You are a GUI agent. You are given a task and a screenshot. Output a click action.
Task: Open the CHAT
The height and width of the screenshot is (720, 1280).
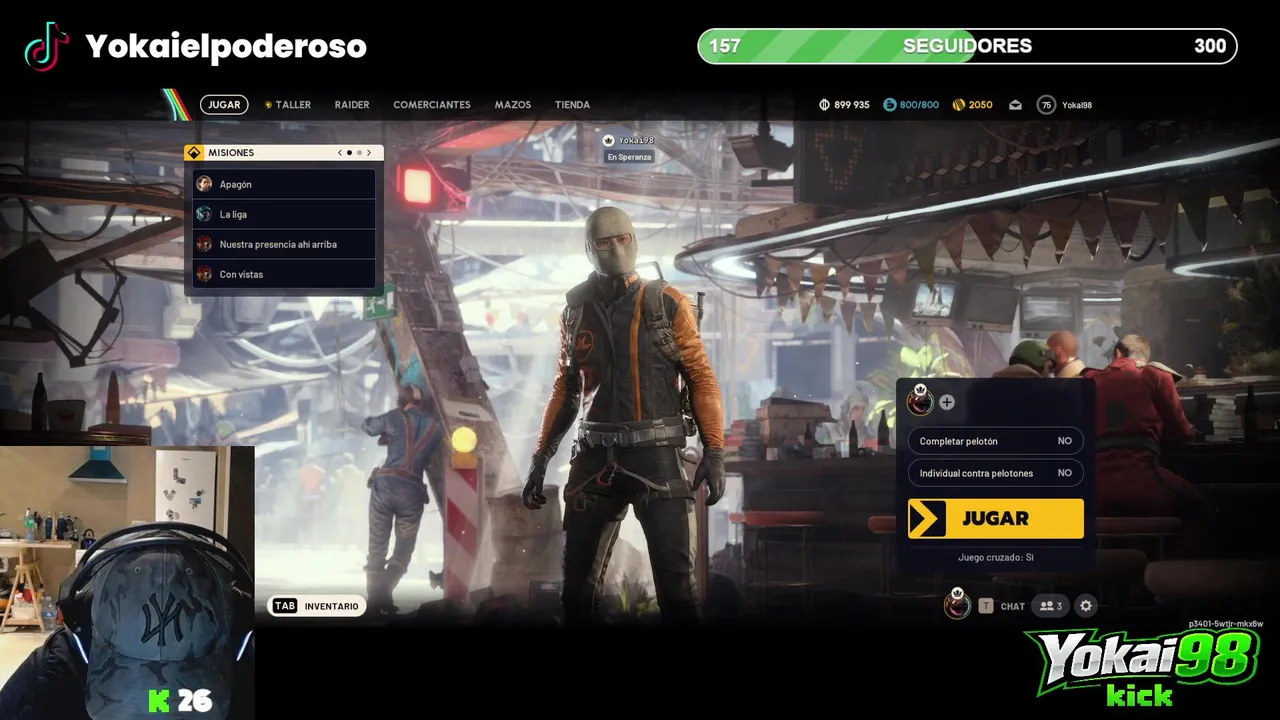[1013, 606]
